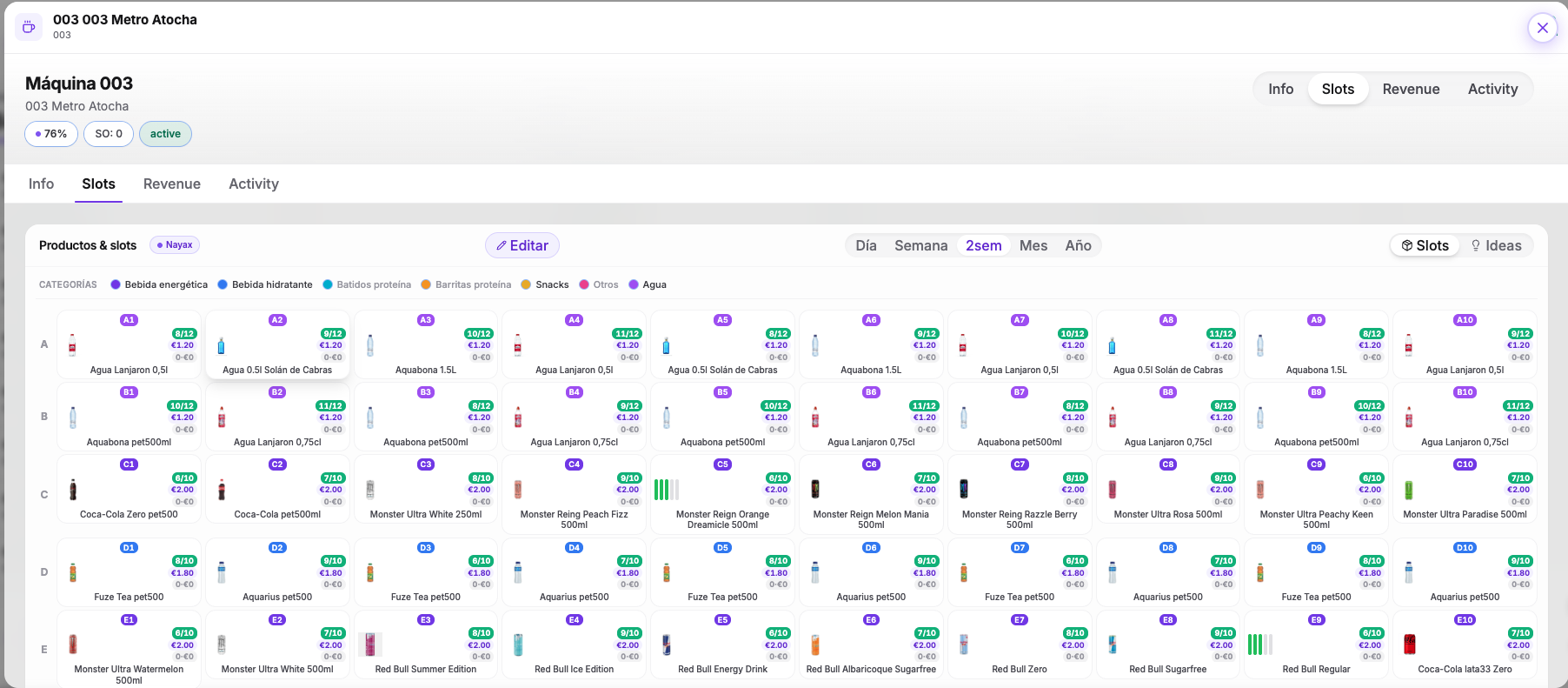Click Monster Peach Fizz can icon in C4
Screen dimensions: 1568x688
point(518,490)
